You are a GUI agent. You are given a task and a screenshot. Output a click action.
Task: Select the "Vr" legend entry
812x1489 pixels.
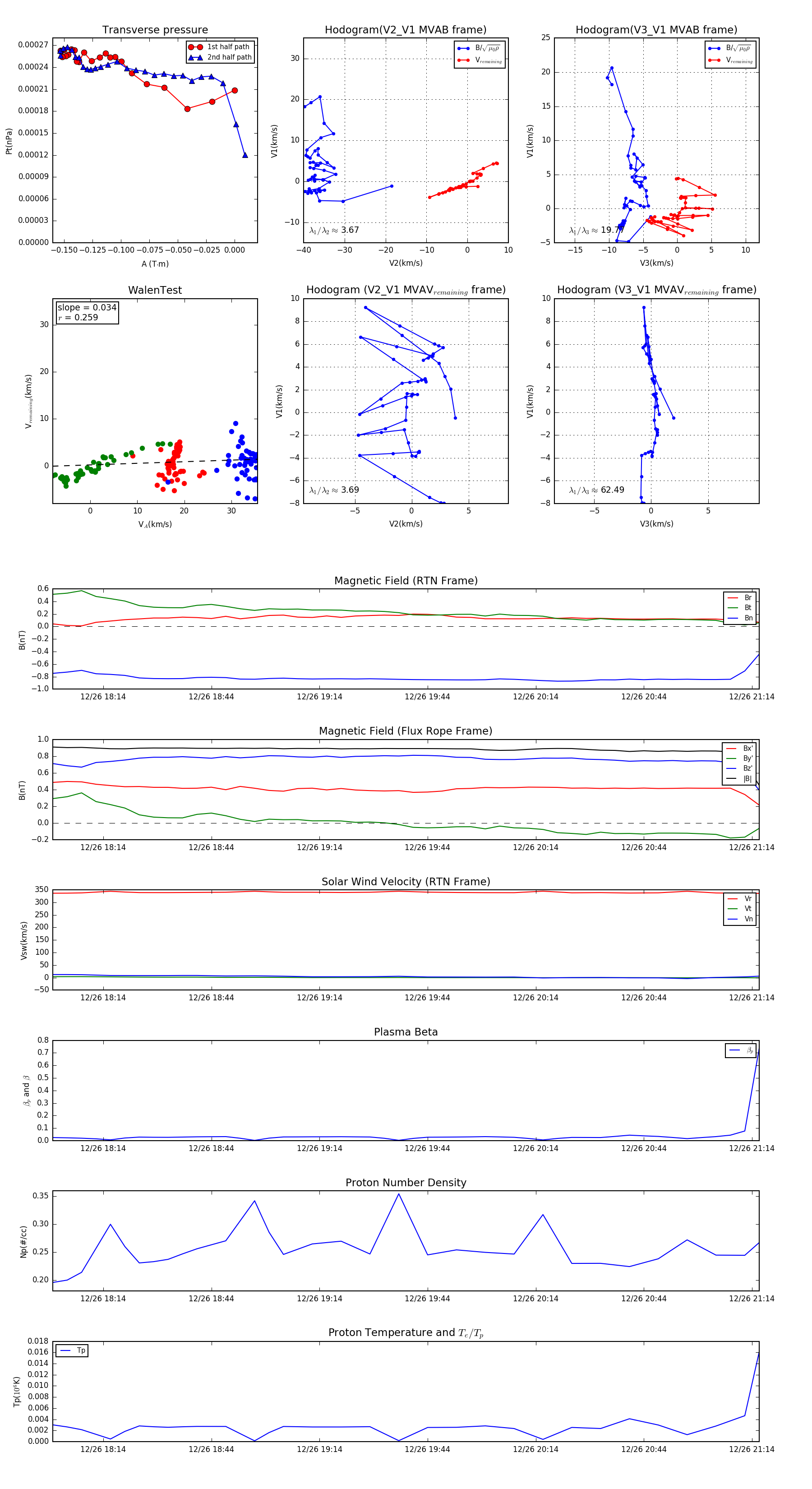(x=740, y=899)
